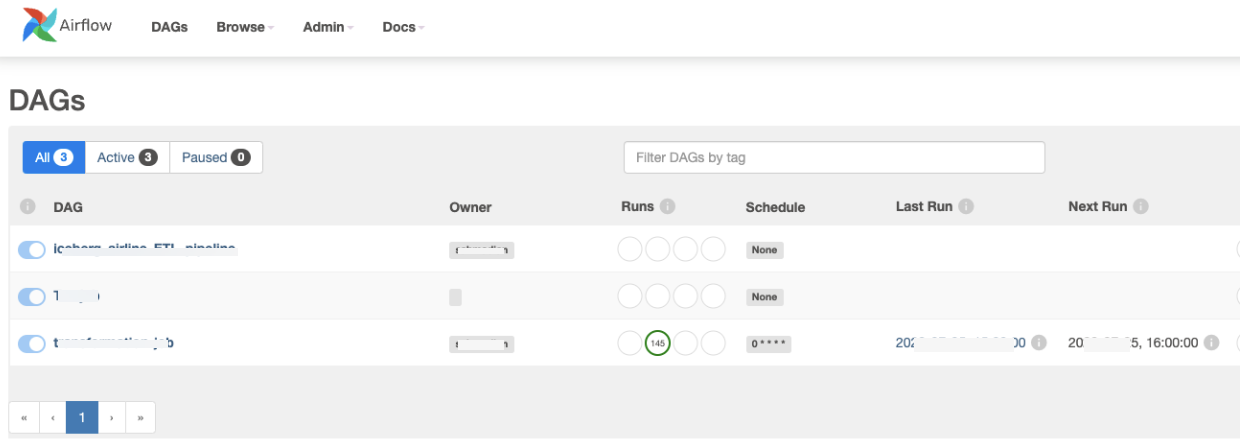Click info icon beside DAG column header
This screenshot has height=448, width=1246.
click(x=28, y=207)
